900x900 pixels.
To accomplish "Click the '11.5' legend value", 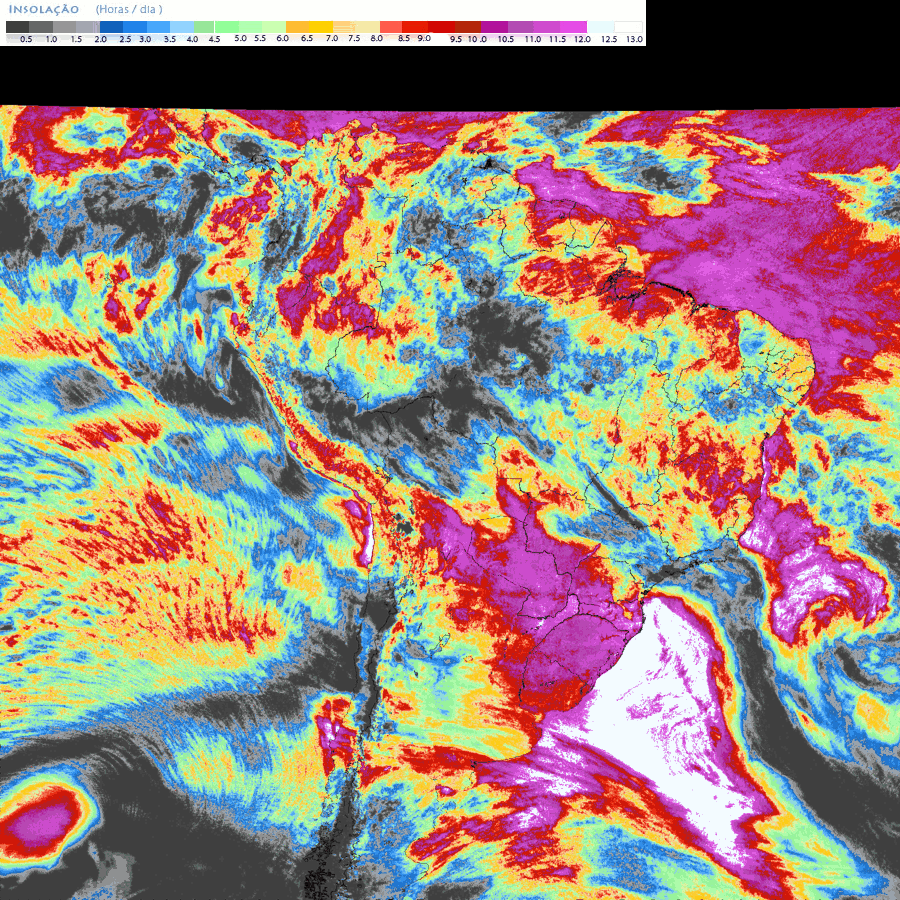I will [557, 39].
